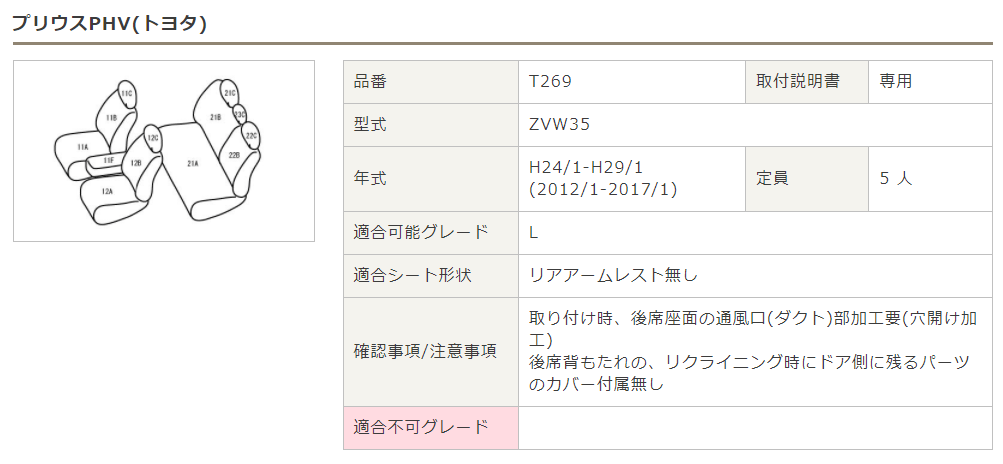Select rear seatback part 22B
Viewport: 1003px width, 464px height.
click(x=234, y=156)
